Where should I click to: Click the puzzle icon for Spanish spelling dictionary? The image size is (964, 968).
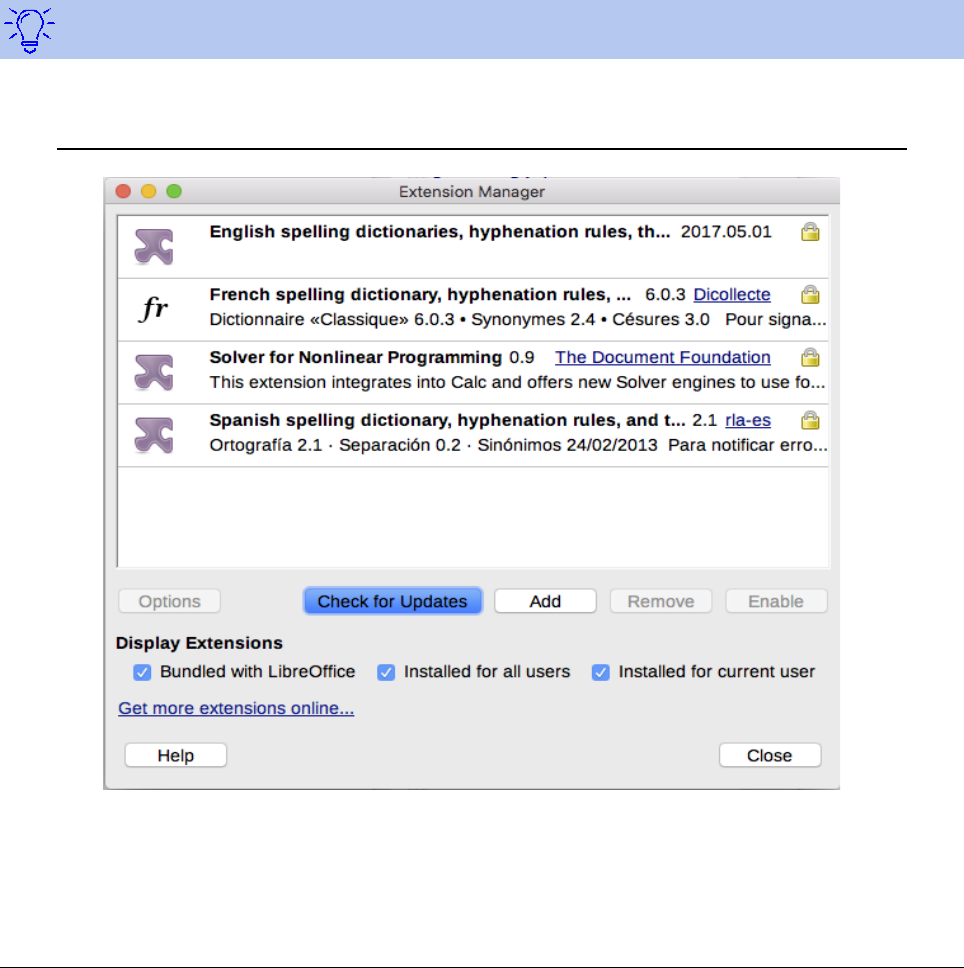154,435
